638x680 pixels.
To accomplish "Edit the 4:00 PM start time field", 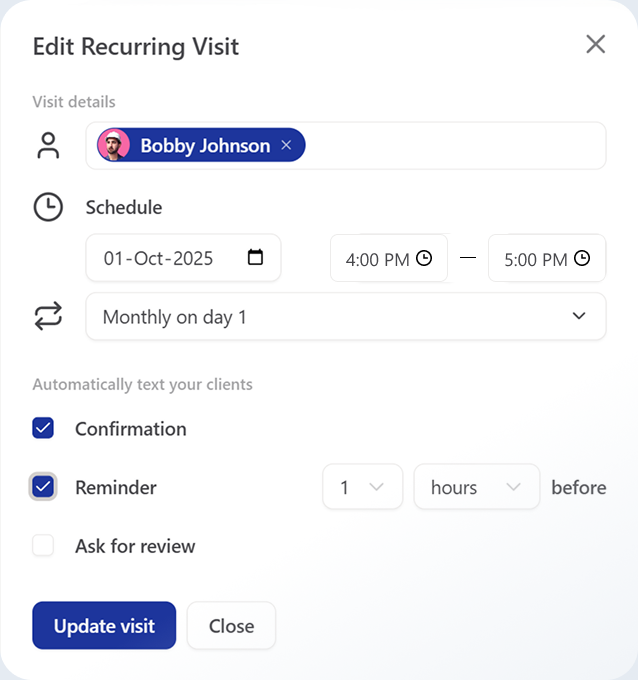I will point(376,259).
